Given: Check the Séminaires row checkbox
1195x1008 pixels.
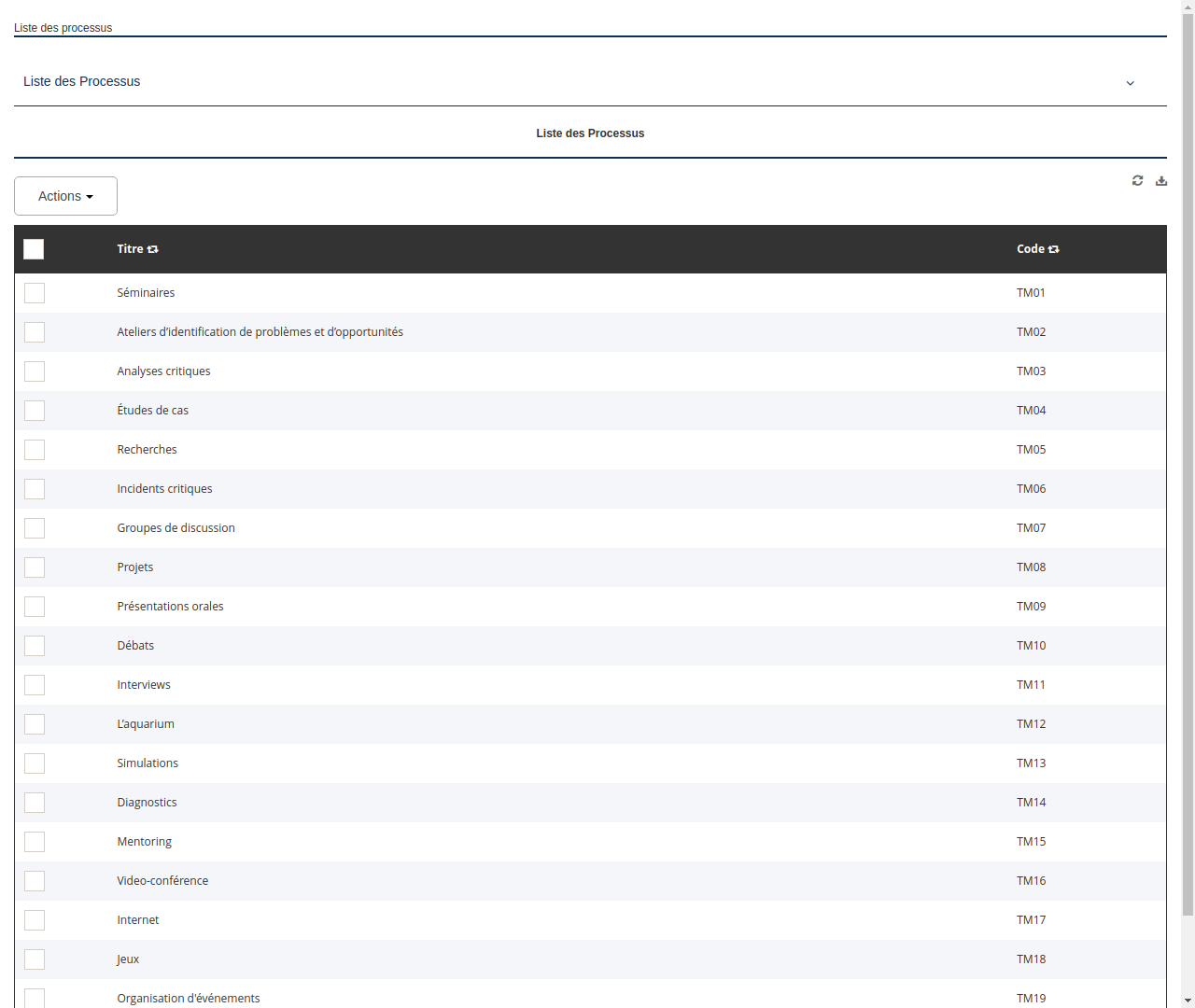Looking at the screenshot, I should (35, 293).
